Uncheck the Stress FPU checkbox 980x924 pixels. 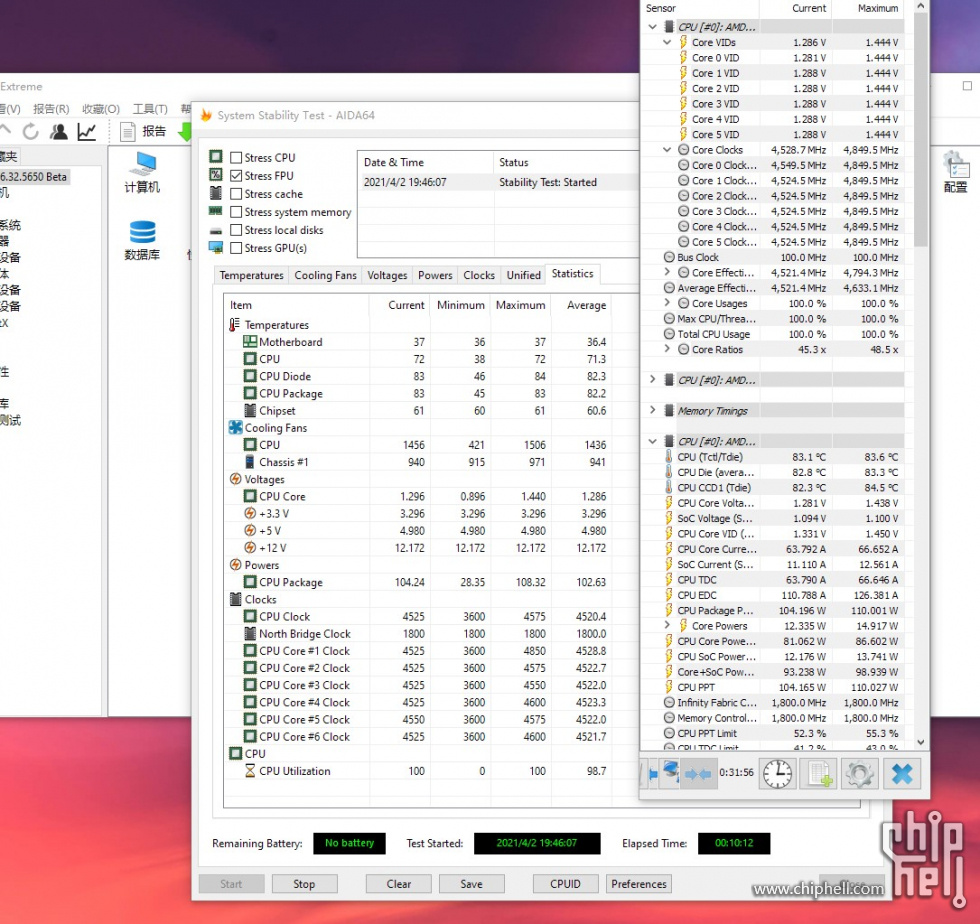236,176
